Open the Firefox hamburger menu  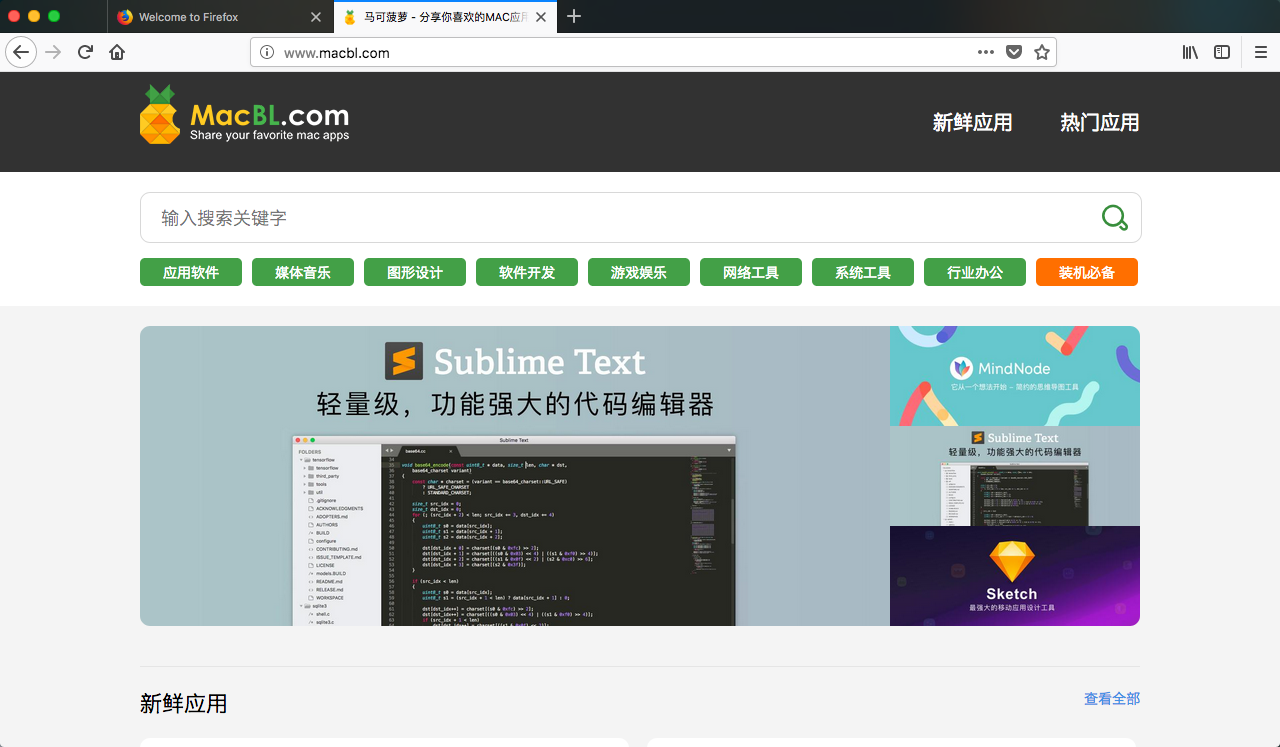(x=1261, y=52)
